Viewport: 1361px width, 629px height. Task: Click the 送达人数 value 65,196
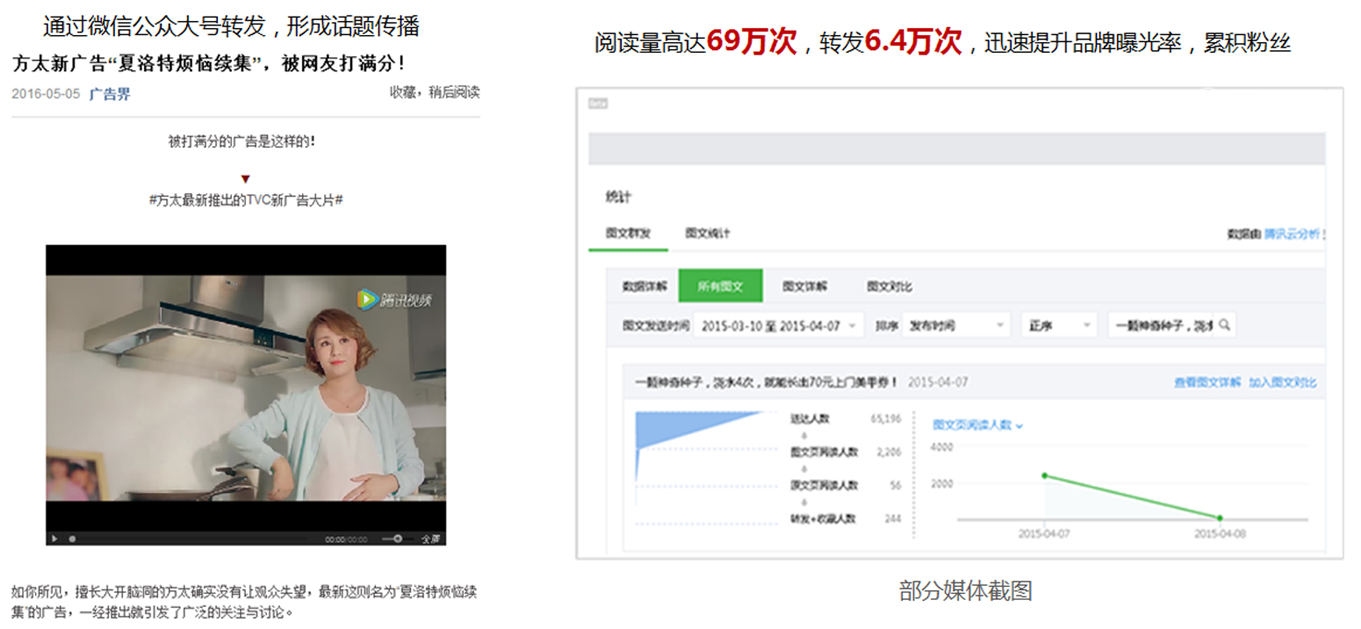pos(886,419)
